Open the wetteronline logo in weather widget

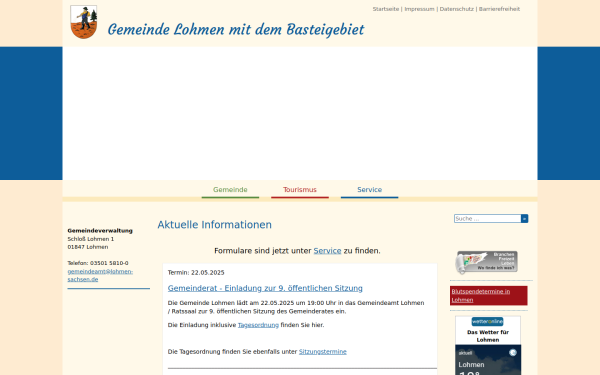pos(488,321)
